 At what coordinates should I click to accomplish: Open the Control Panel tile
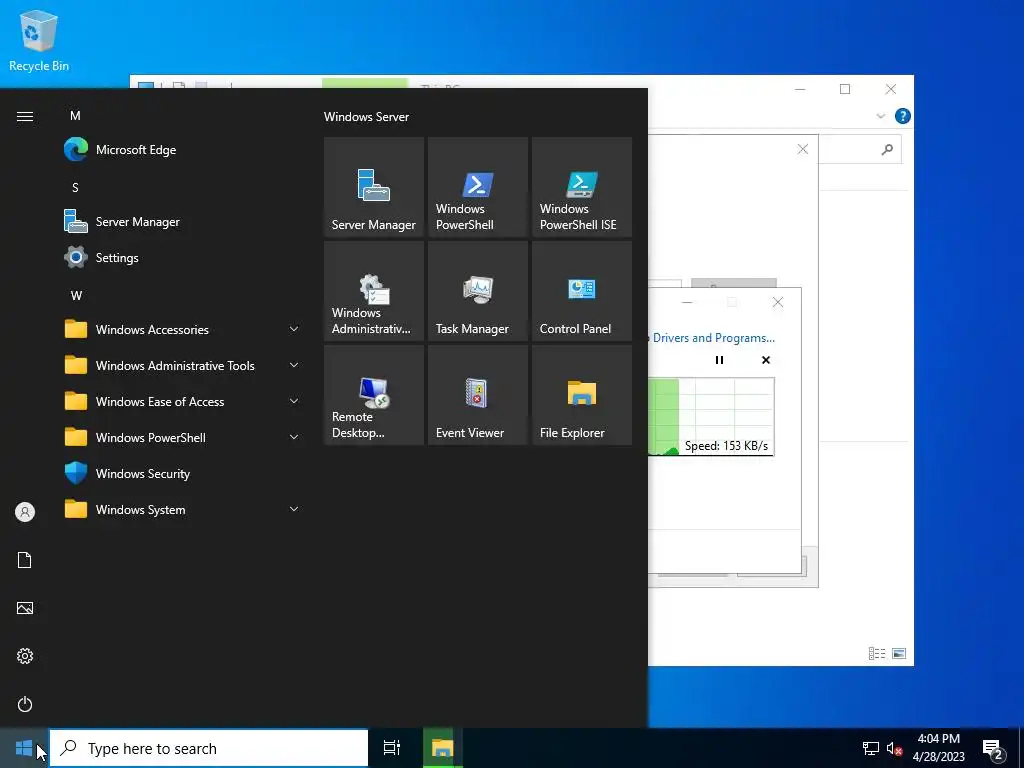point(582,291)
